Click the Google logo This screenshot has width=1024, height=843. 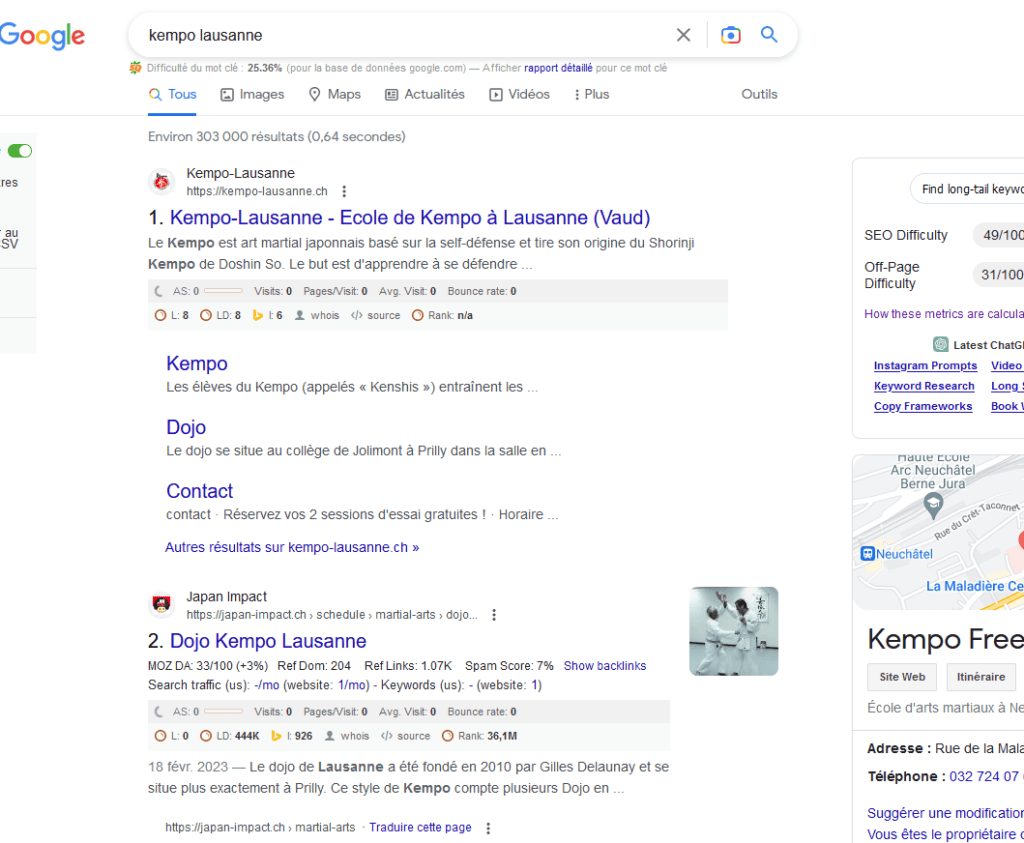coord(43,35)
